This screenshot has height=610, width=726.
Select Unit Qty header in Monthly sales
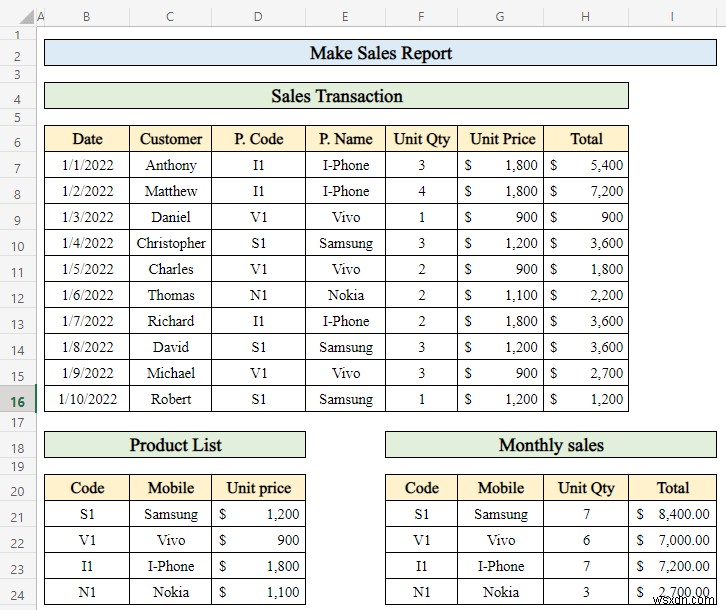[x=586, y=487]
